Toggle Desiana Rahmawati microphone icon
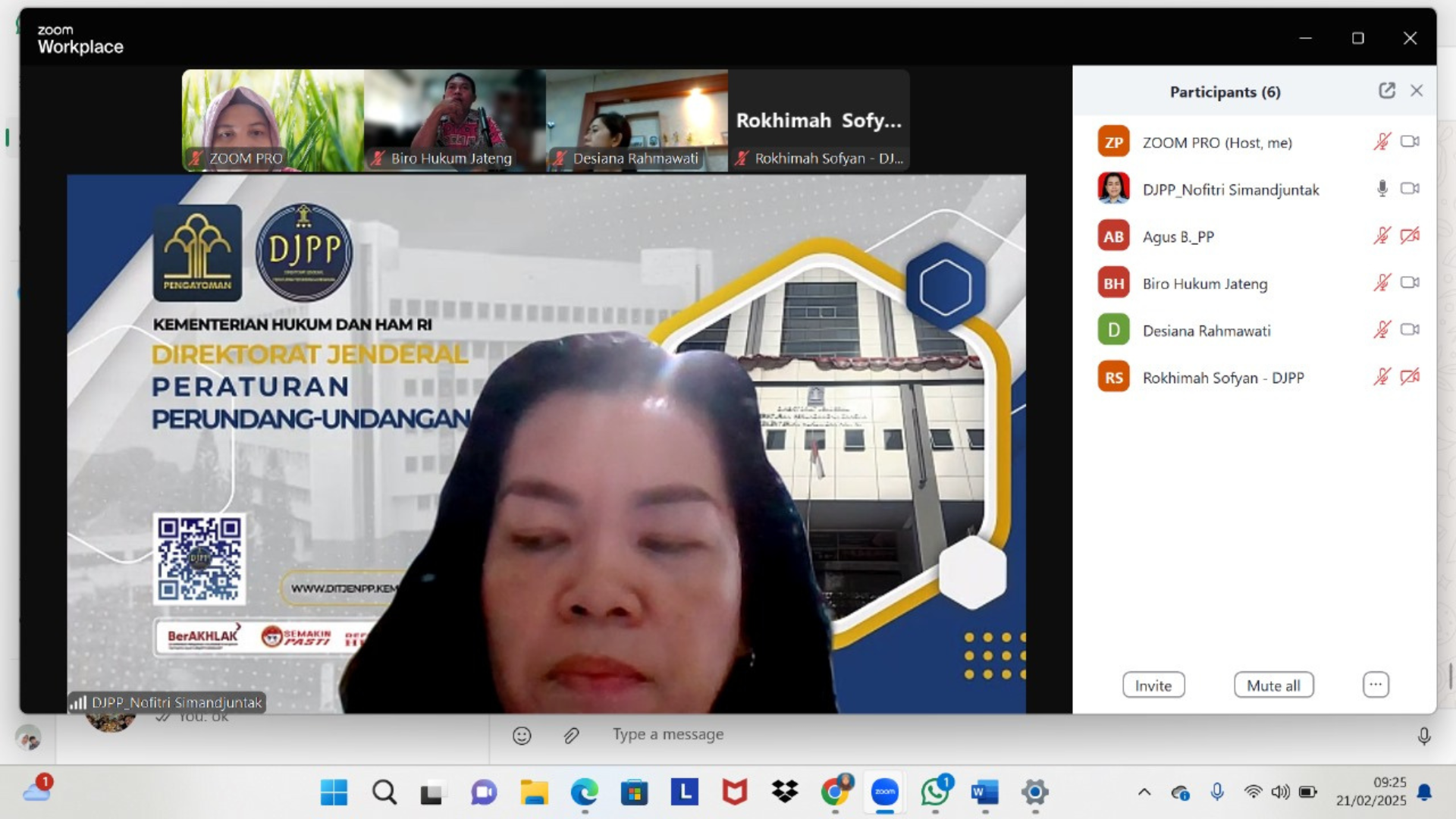The image size is (1456, 819). click(x=1382, y=330)
